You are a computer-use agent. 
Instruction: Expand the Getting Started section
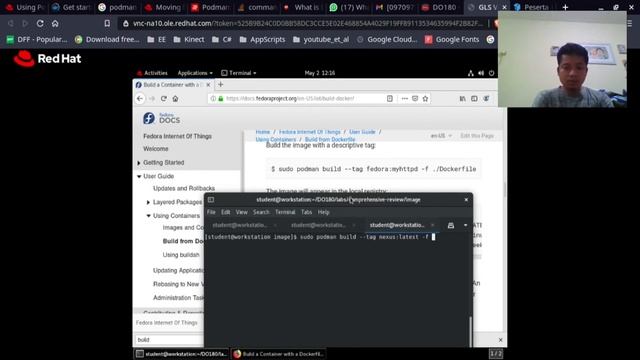[139, 163]
